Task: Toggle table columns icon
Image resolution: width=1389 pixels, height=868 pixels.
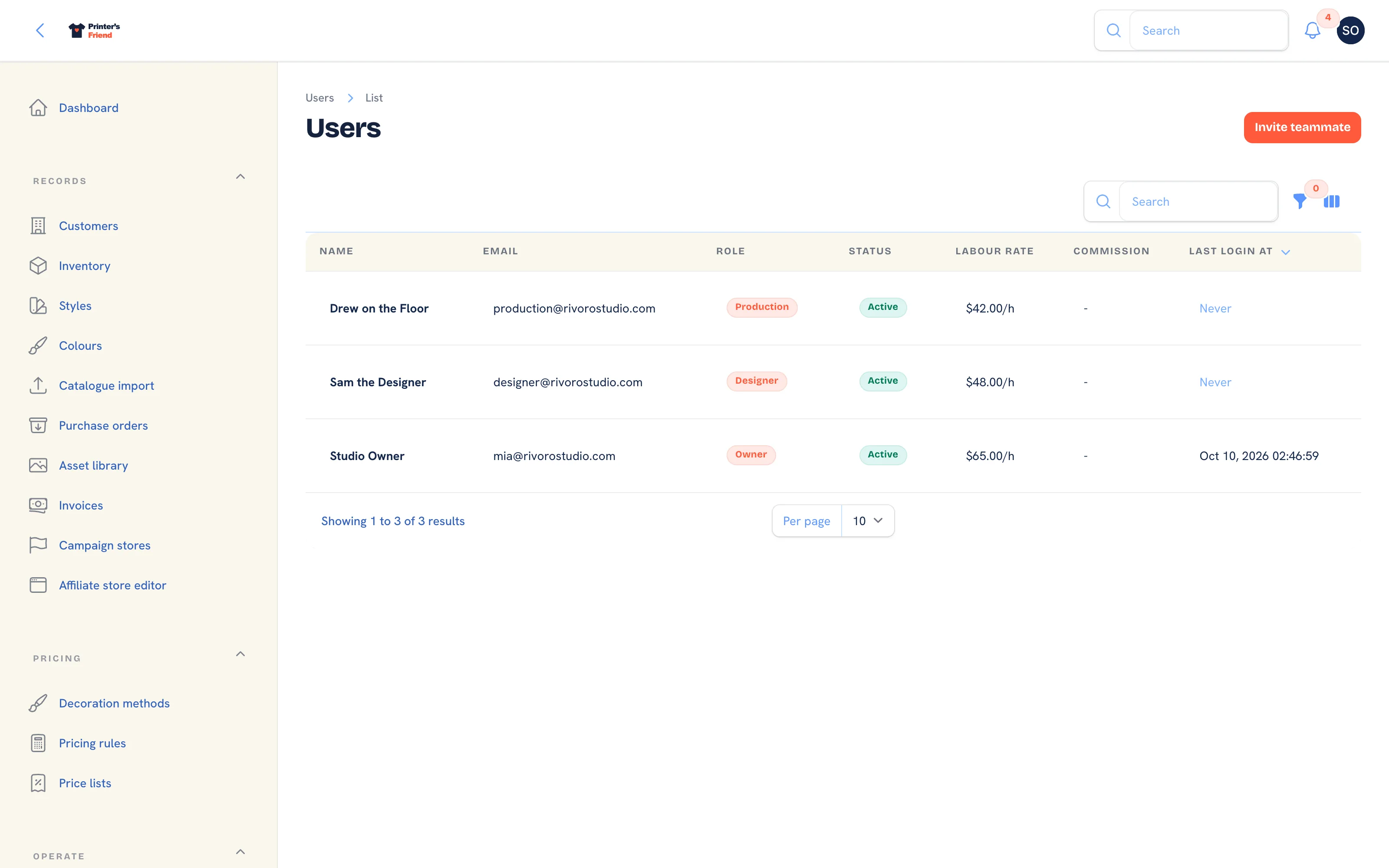Action: tap(1332, 201)
